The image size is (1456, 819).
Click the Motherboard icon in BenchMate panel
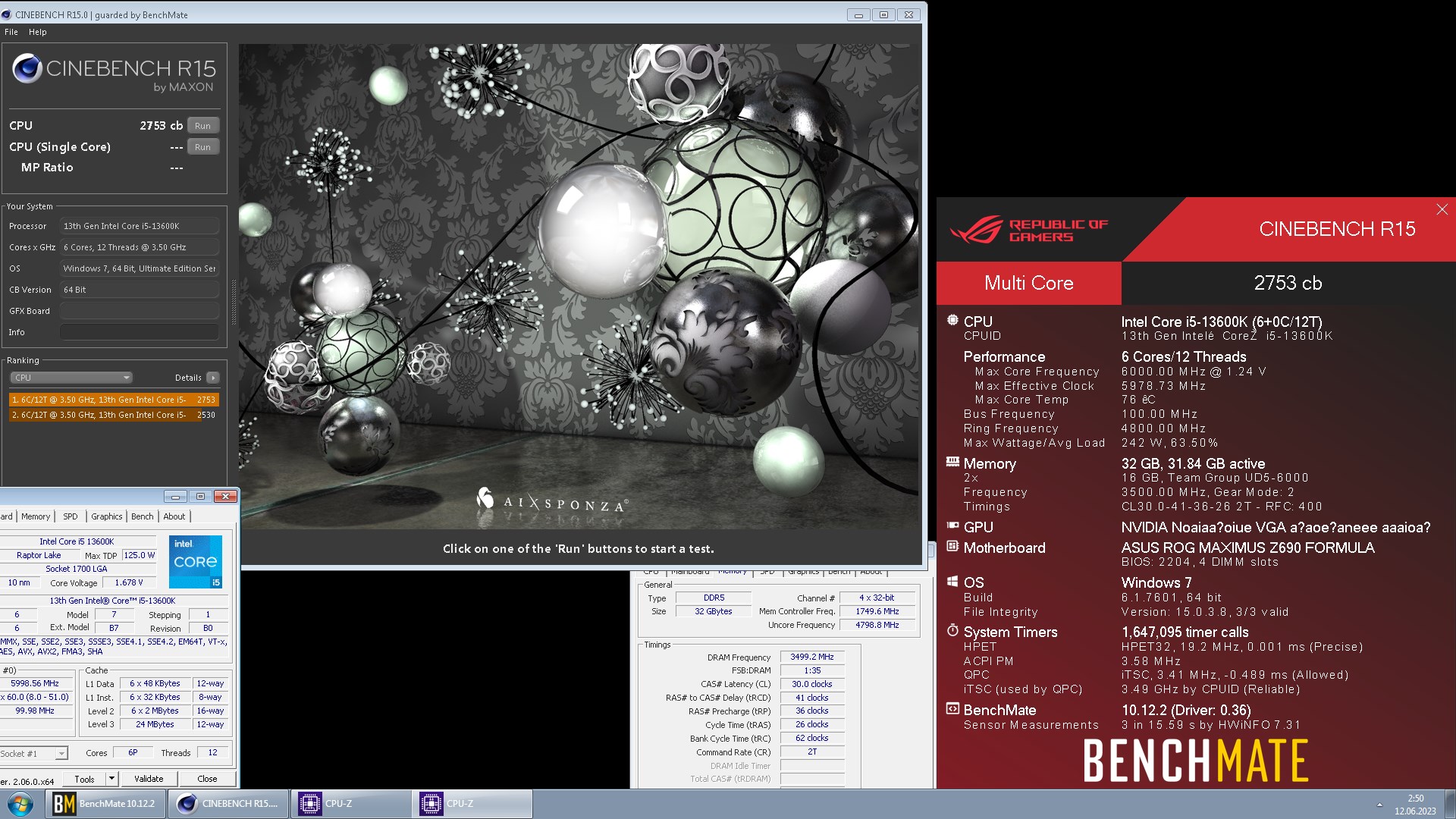pos(952,546)
